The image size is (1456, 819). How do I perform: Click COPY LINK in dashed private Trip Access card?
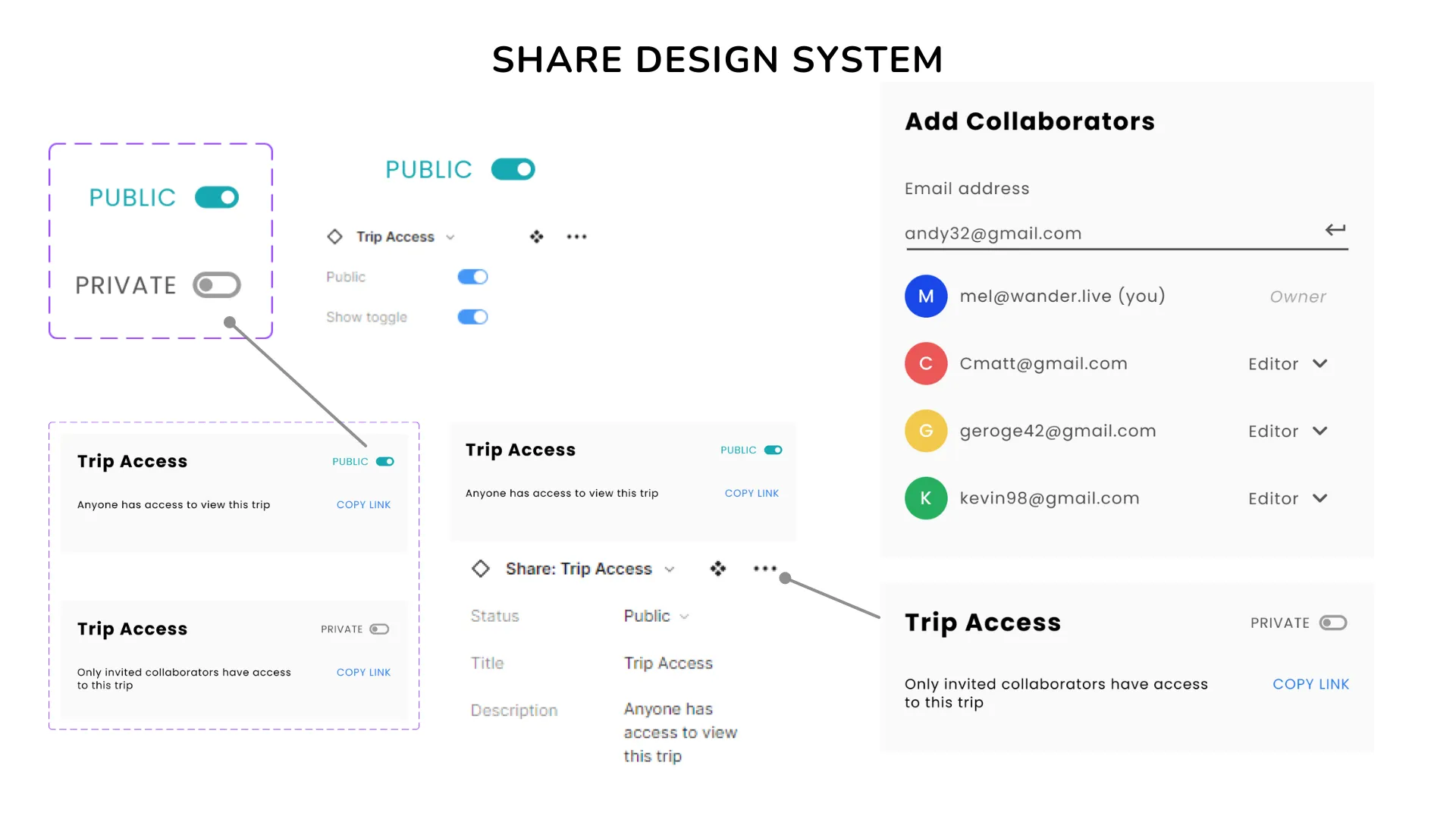pos(363,673)
